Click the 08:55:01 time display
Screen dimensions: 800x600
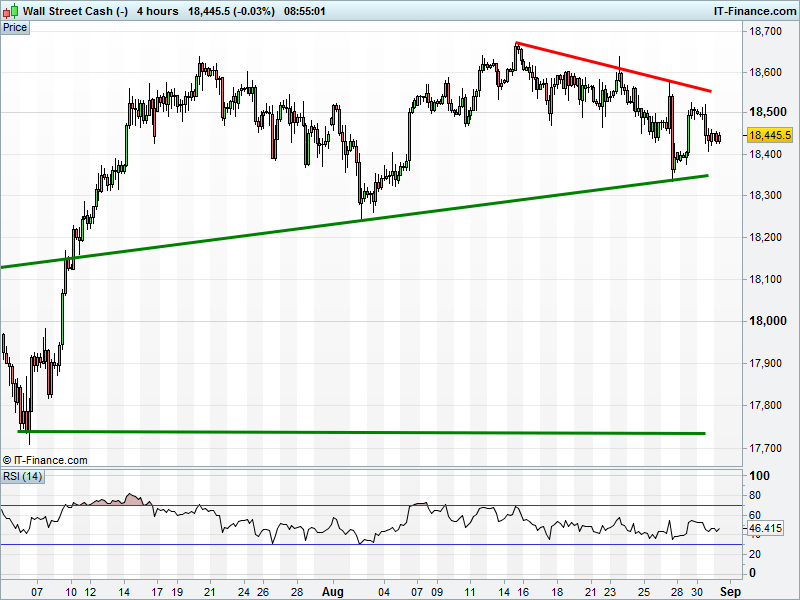pos(305,11)
